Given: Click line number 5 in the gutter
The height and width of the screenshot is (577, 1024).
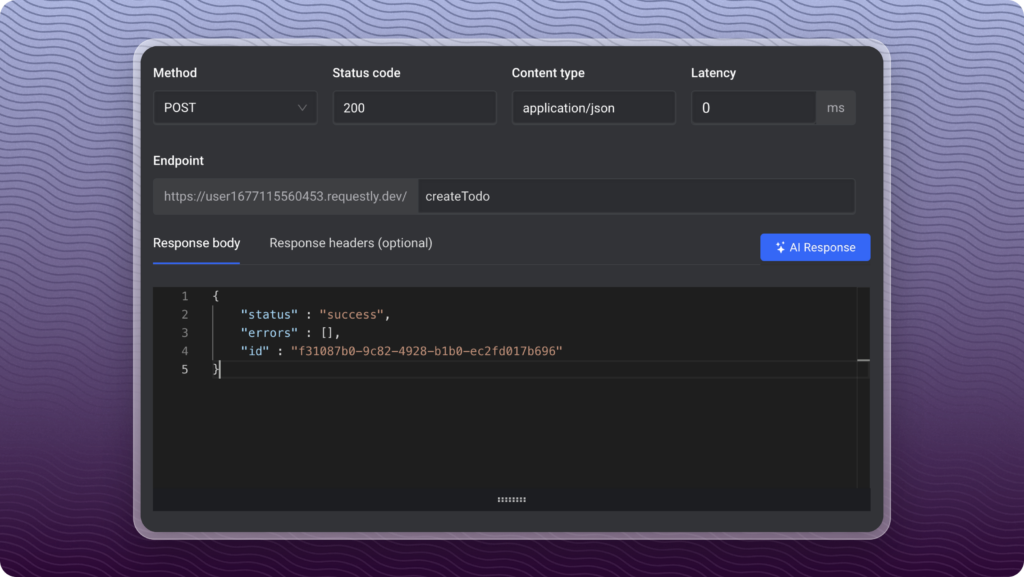Looking at the screenshot, I should click(x=185, y=369).
